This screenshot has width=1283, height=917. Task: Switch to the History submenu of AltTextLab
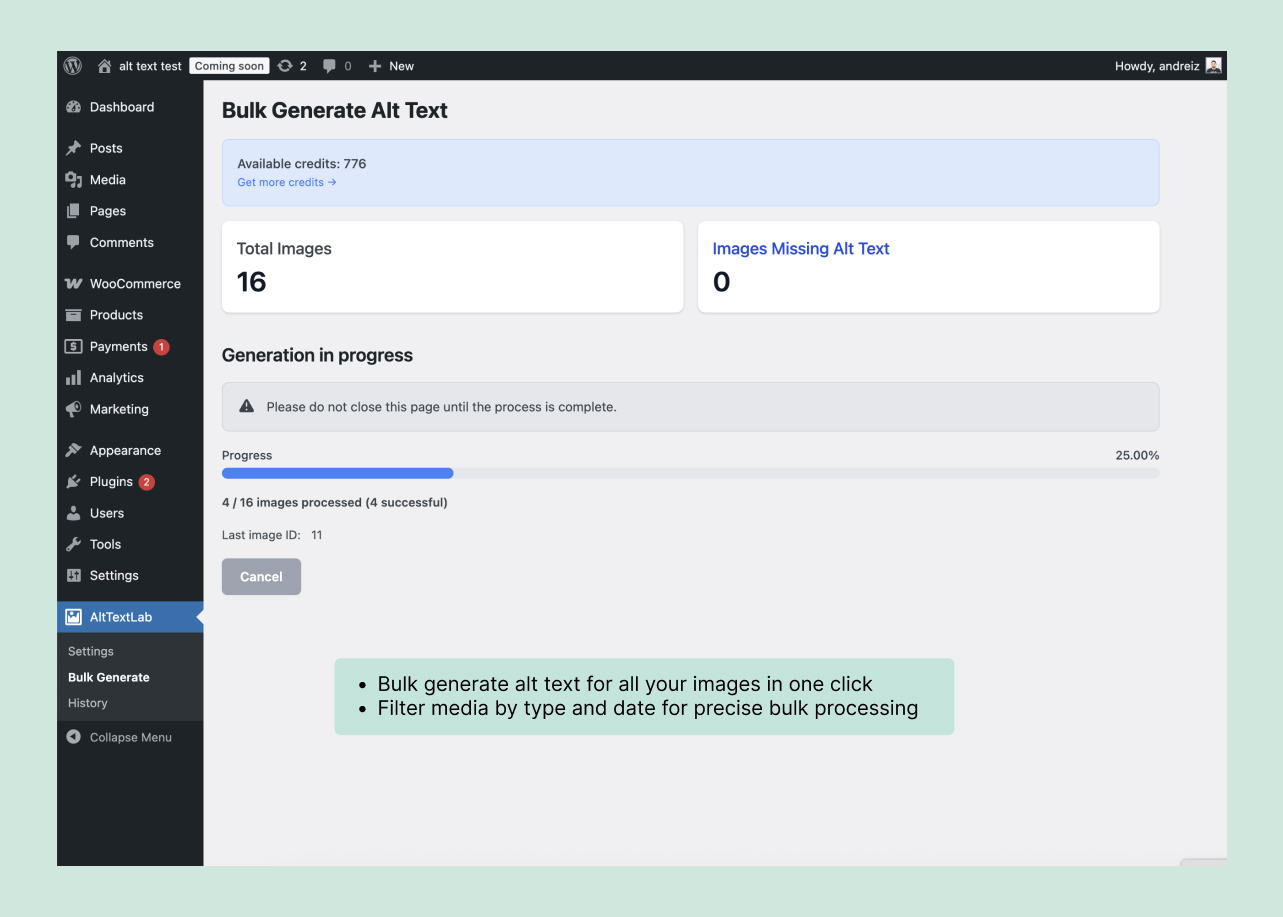(x=87, y=702)
